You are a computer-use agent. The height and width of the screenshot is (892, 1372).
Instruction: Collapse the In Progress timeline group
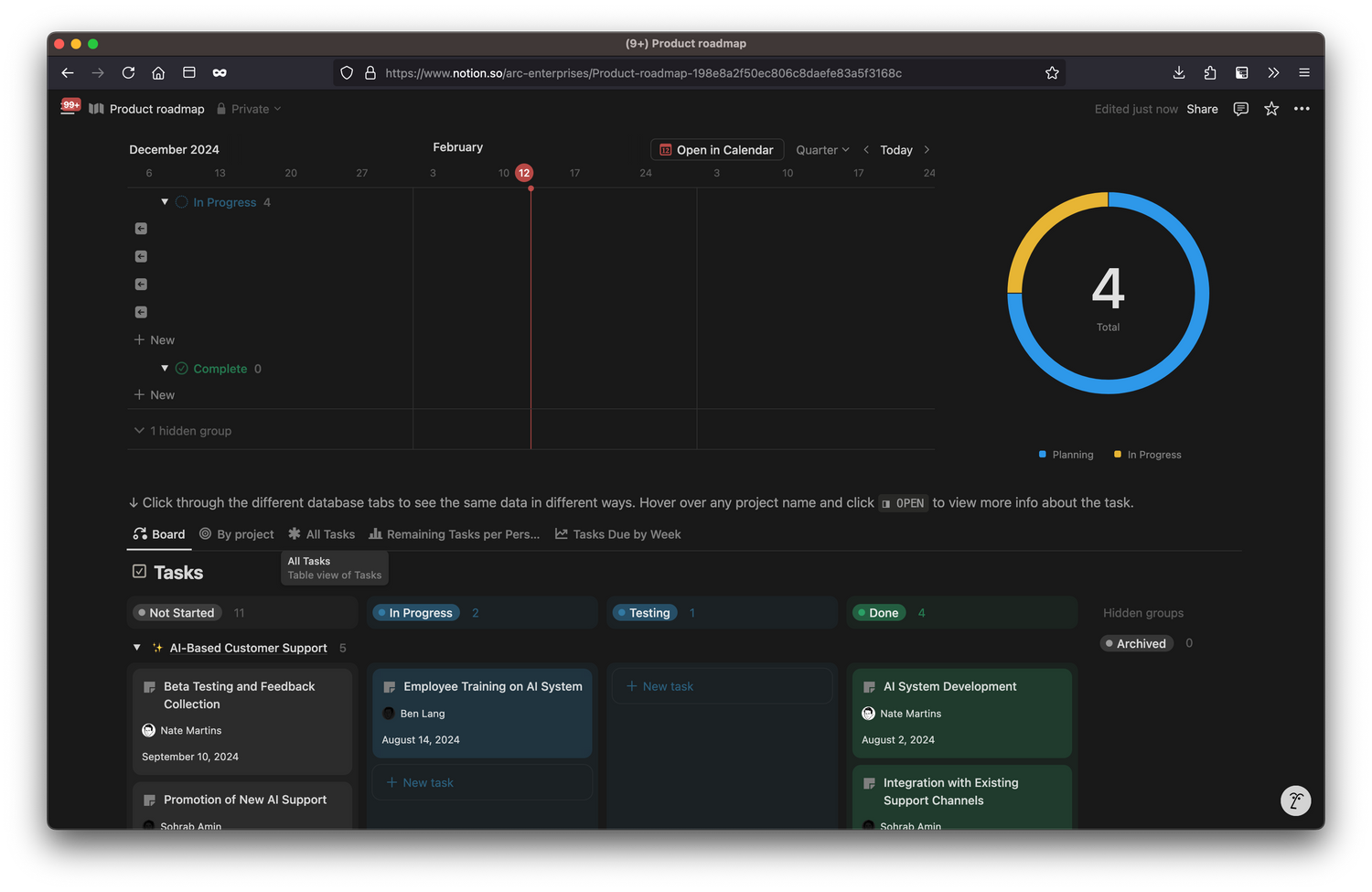click(x=165, y=201)
